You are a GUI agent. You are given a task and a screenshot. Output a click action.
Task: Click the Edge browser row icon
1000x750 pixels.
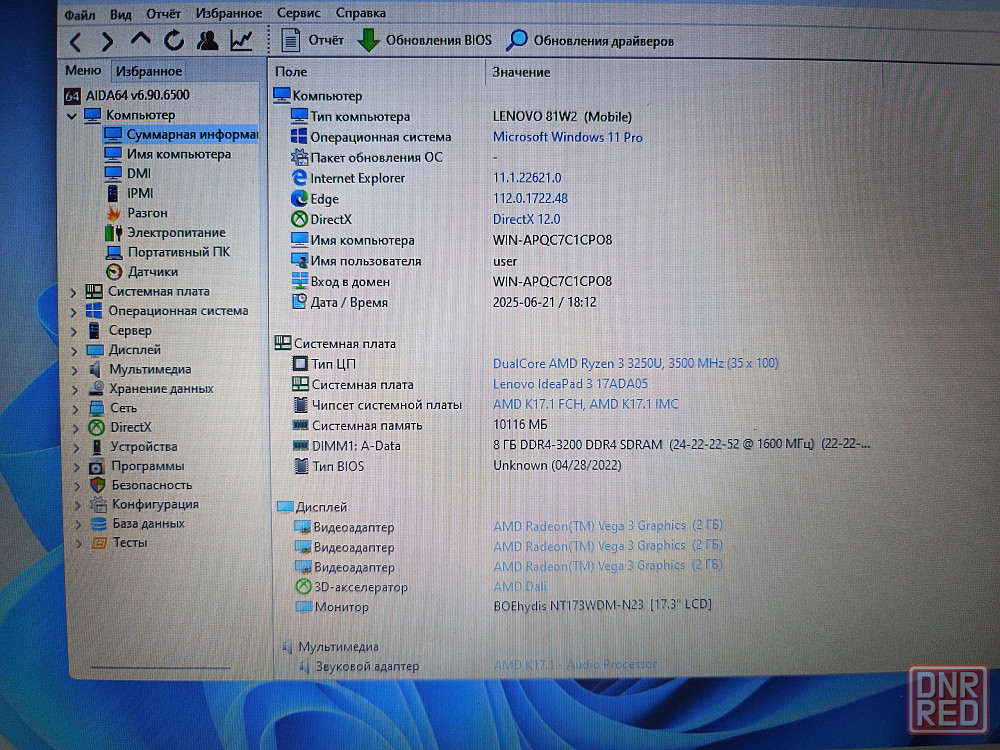(298, 198)
